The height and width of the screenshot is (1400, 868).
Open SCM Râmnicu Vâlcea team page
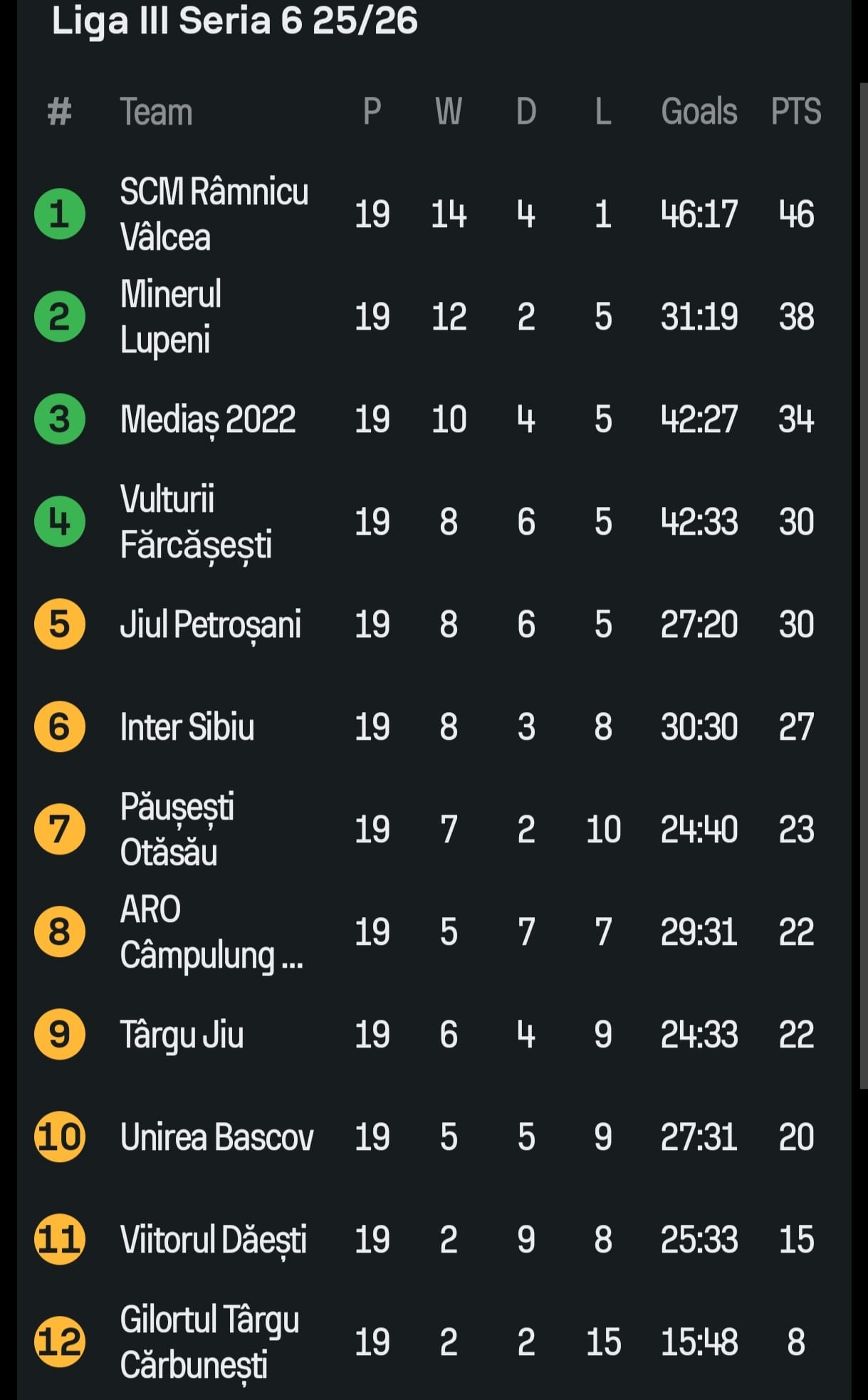click(214, 214)
